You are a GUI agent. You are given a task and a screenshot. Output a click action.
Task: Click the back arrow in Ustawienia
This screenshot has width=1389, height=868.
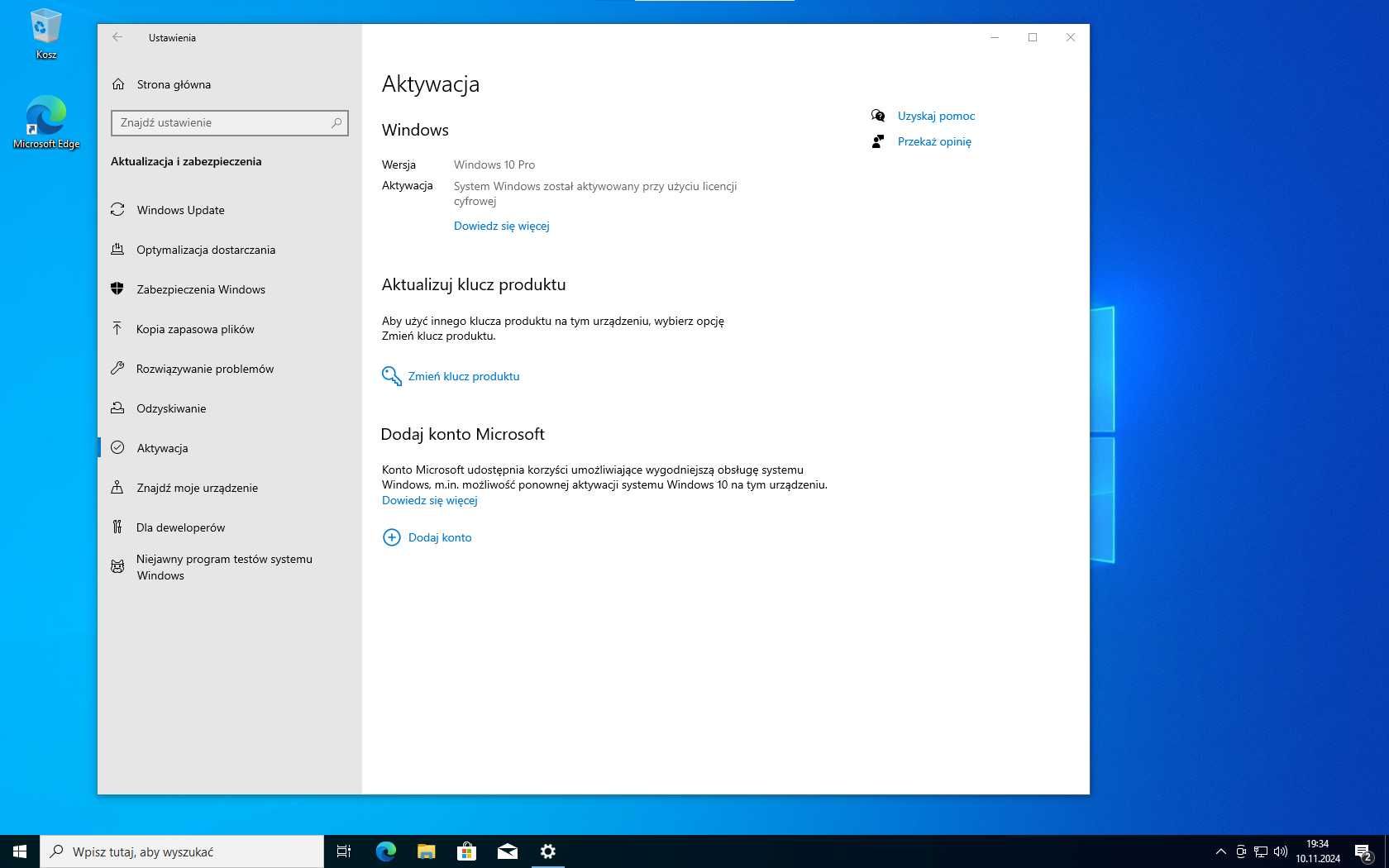(117, 37)
